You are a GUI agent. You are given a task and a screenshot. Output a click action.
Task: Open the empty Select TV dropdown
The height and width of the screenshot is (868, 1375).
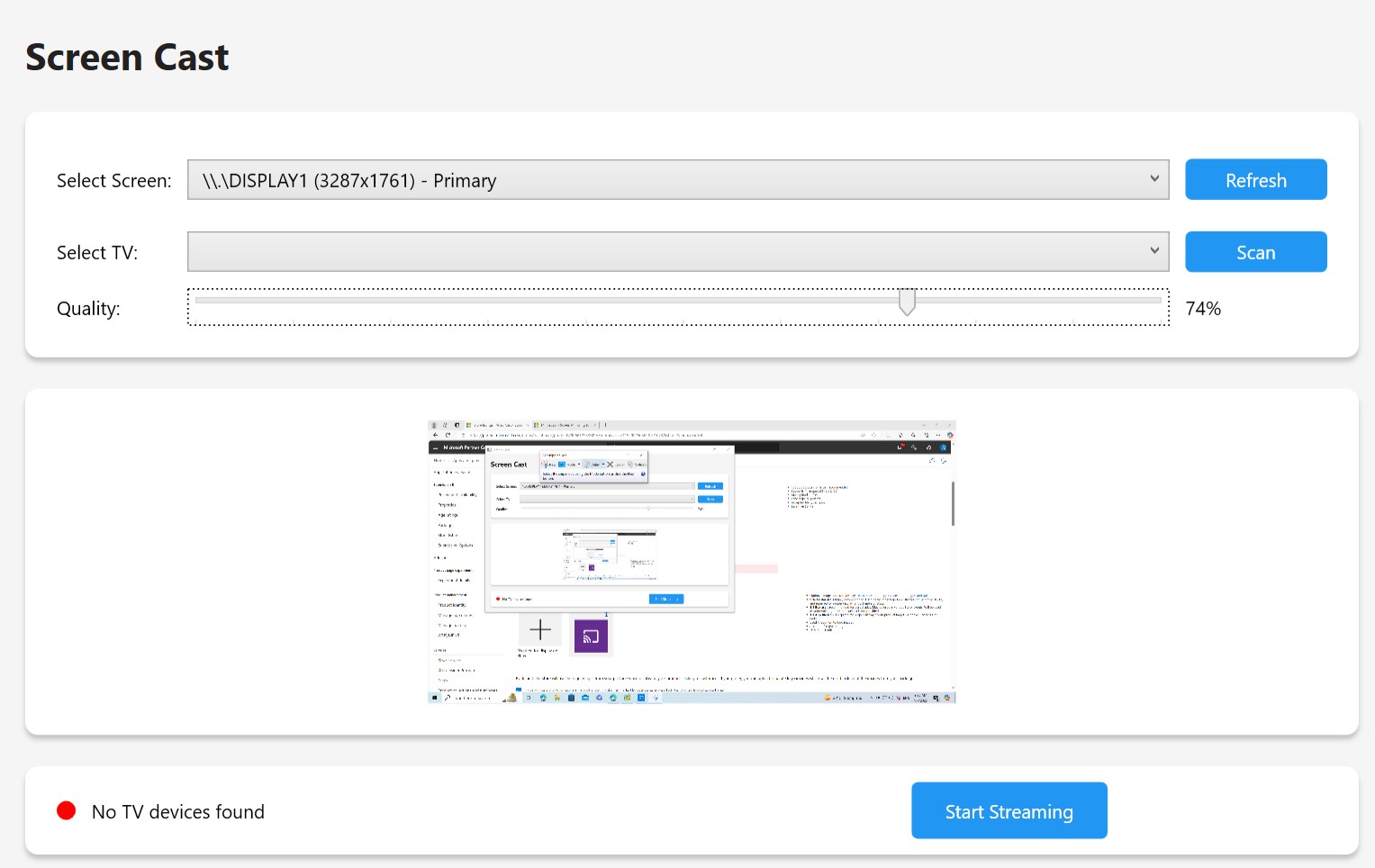(x=678, y=252)
